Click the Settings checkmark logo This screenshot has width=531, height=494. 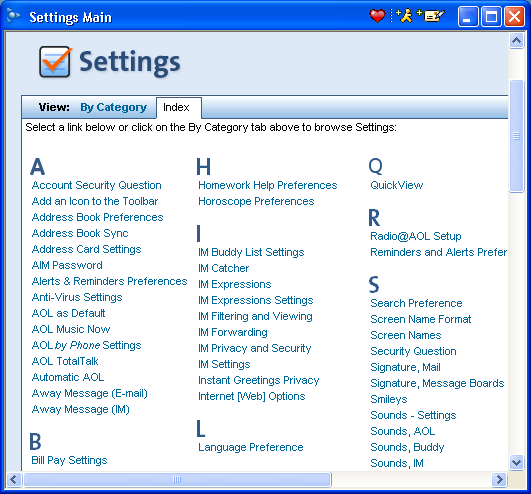(x=56, y=61)
